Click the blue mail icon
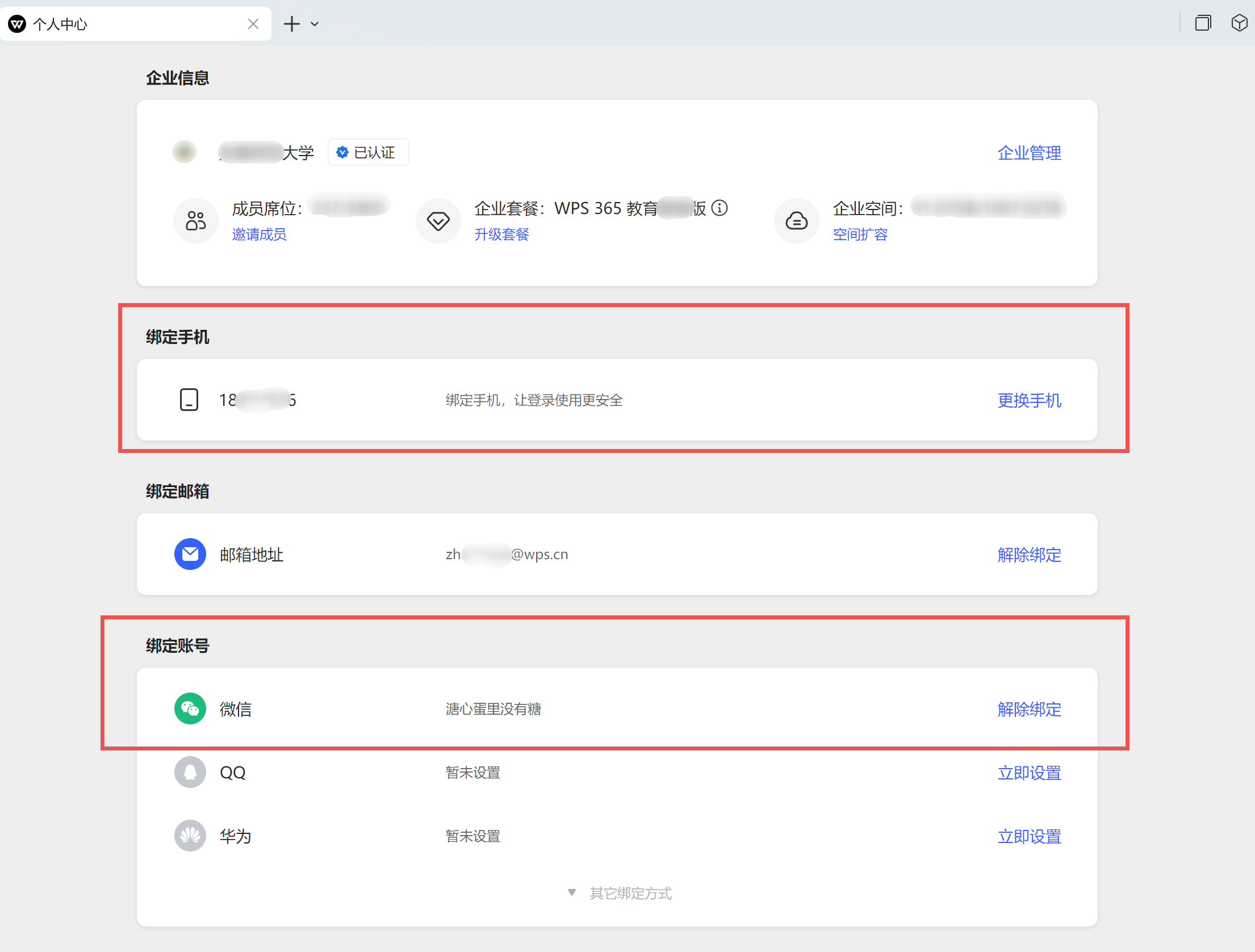 click(x=190, y=554)
